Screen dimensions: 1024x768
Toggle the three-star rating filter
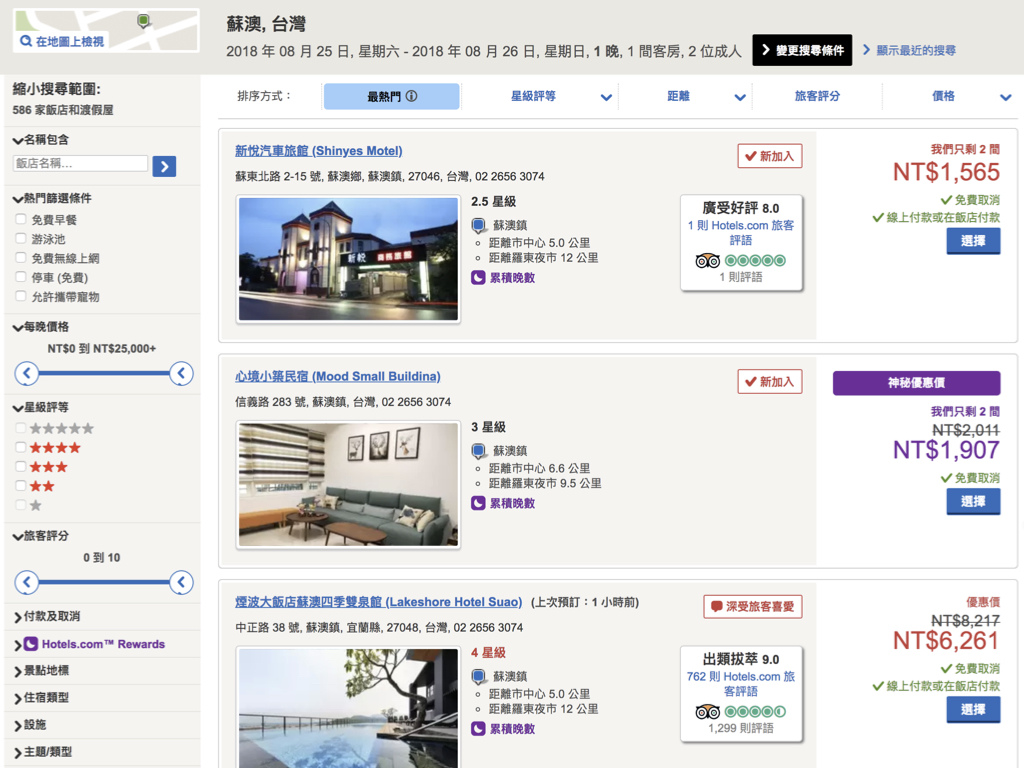(x=21, y=467)
